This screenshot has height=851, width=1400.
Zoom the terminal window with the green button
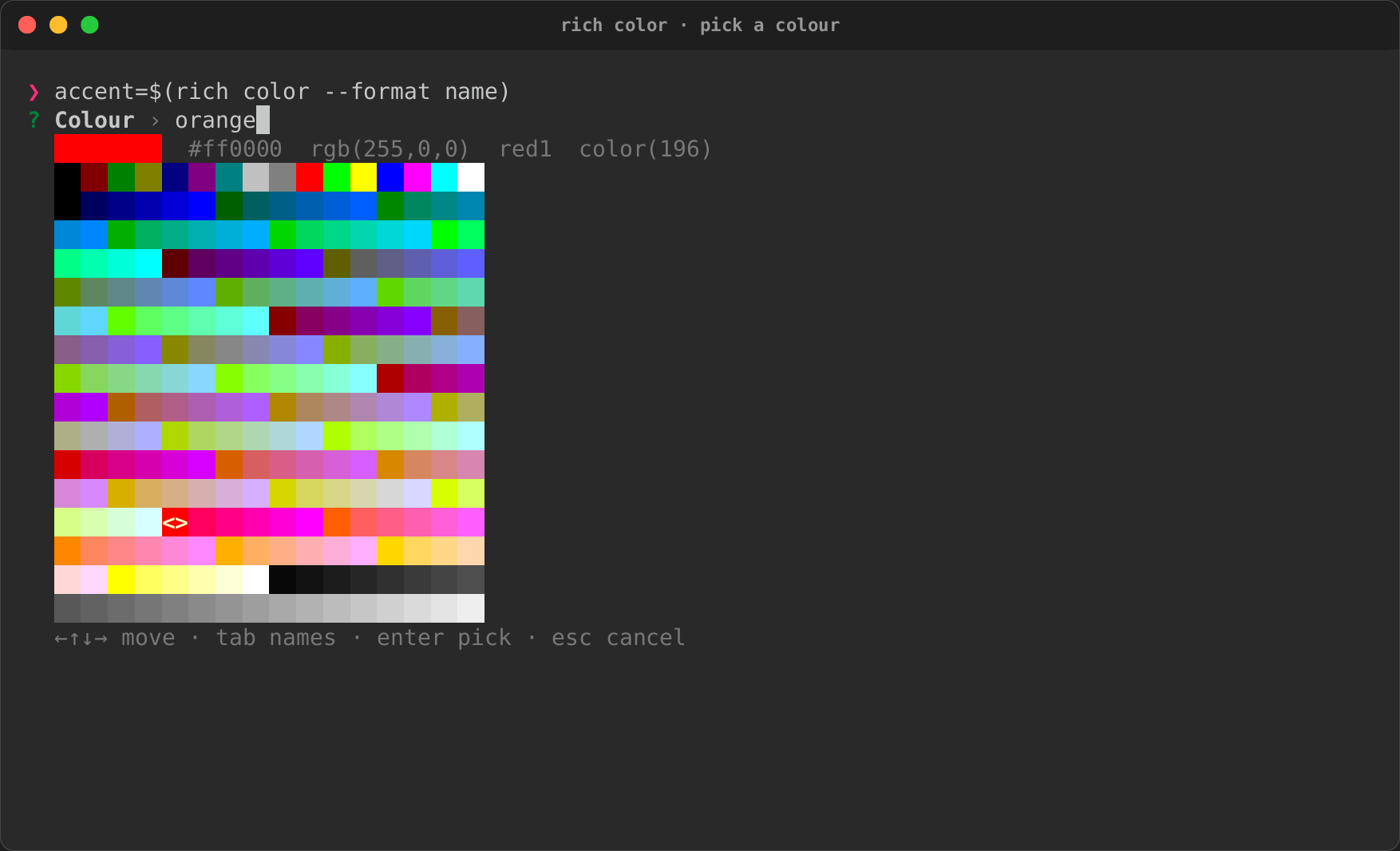tap(89, 25)
